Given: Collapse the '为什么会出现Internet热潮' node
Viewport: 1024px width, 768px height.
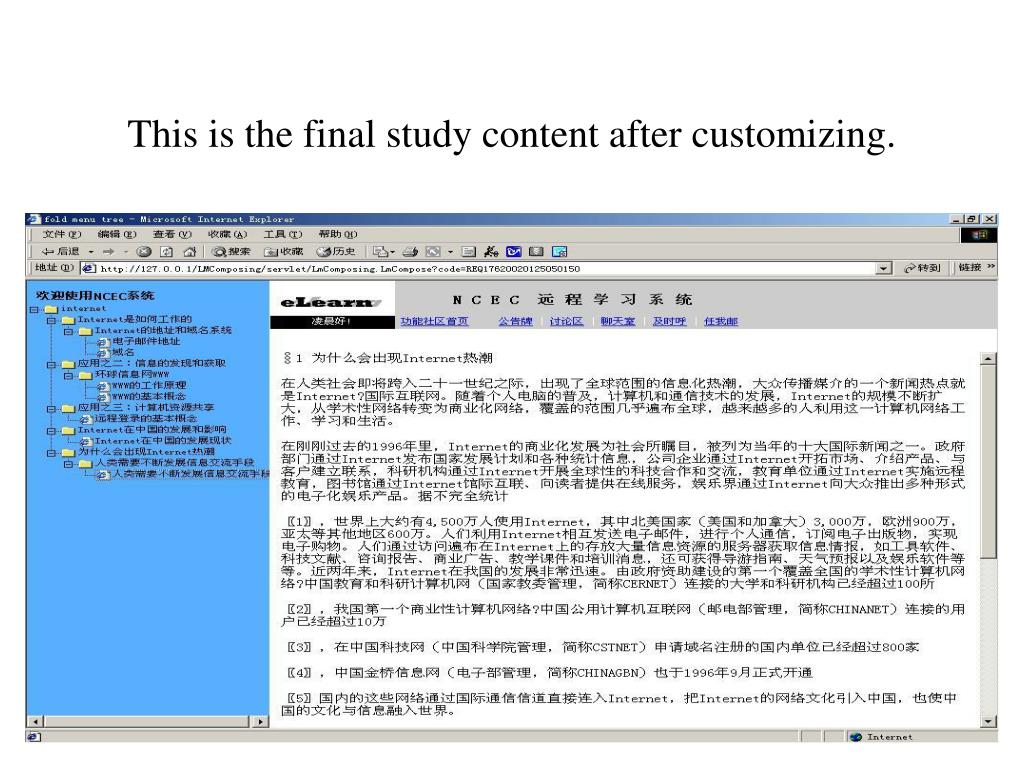Looking at the screenshot, I should coord(51,453).
